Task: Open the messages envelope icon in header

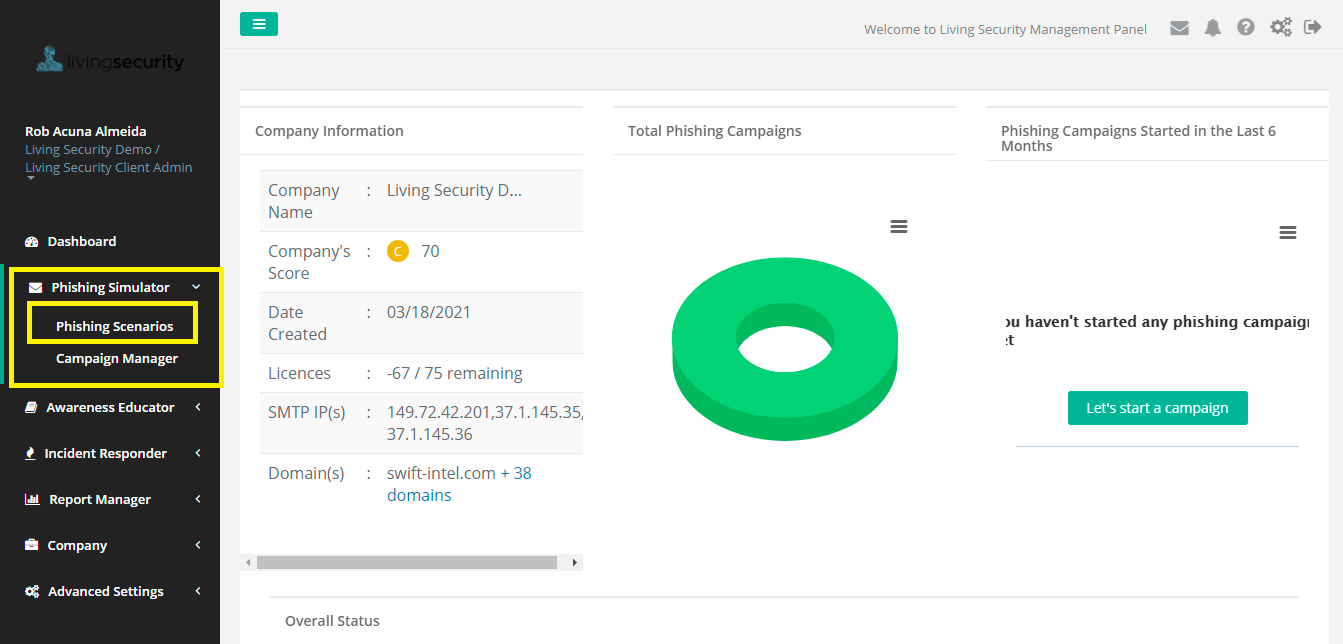Action: (x=1180, y=28)
